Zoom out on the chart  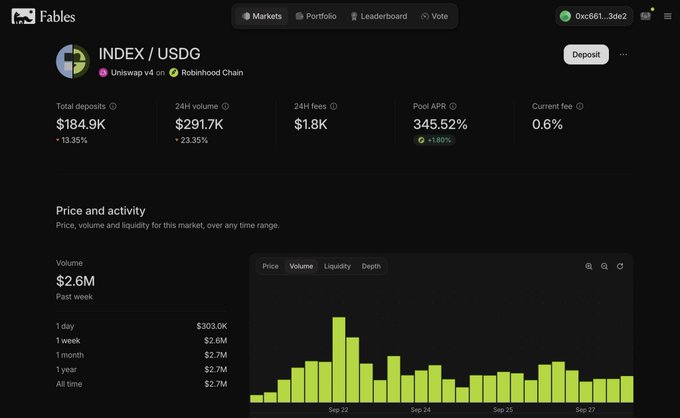click(604, 266)
